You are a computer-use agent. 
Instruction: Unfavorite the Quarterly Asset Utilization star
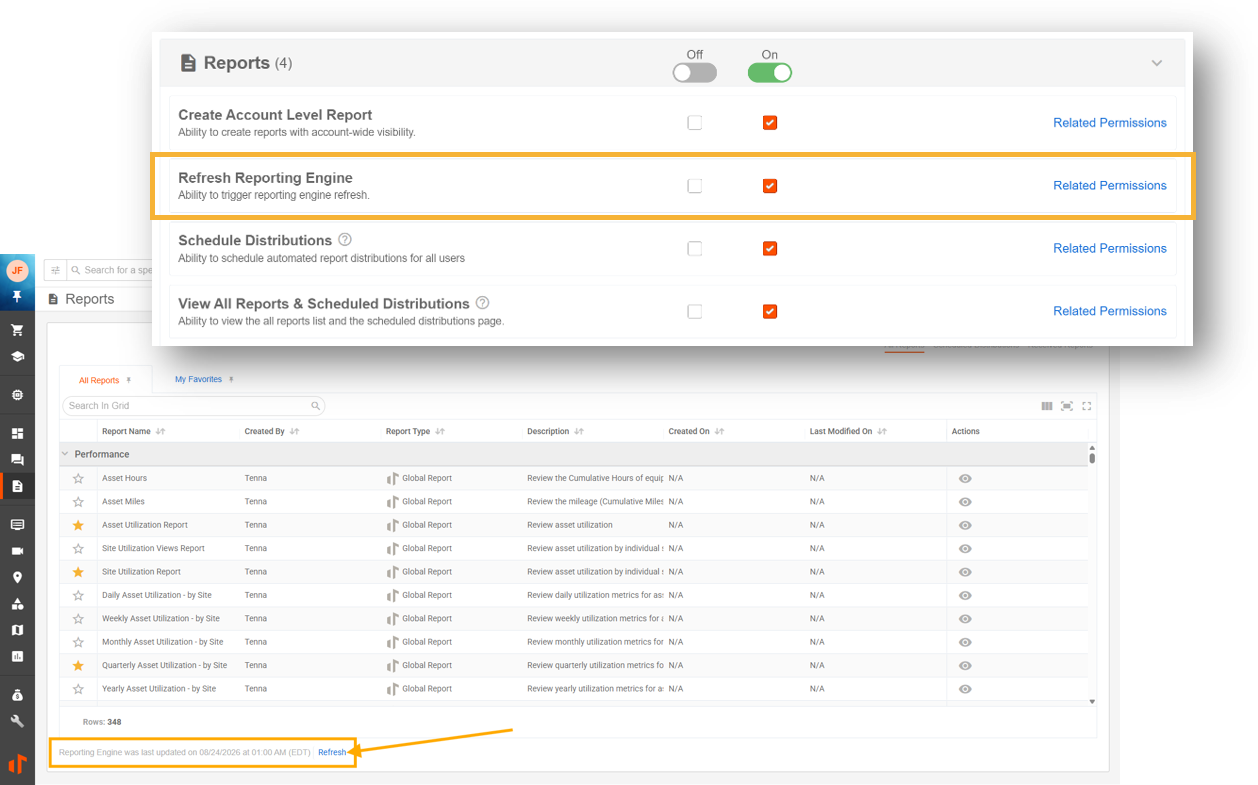click(x=78, y=665)
